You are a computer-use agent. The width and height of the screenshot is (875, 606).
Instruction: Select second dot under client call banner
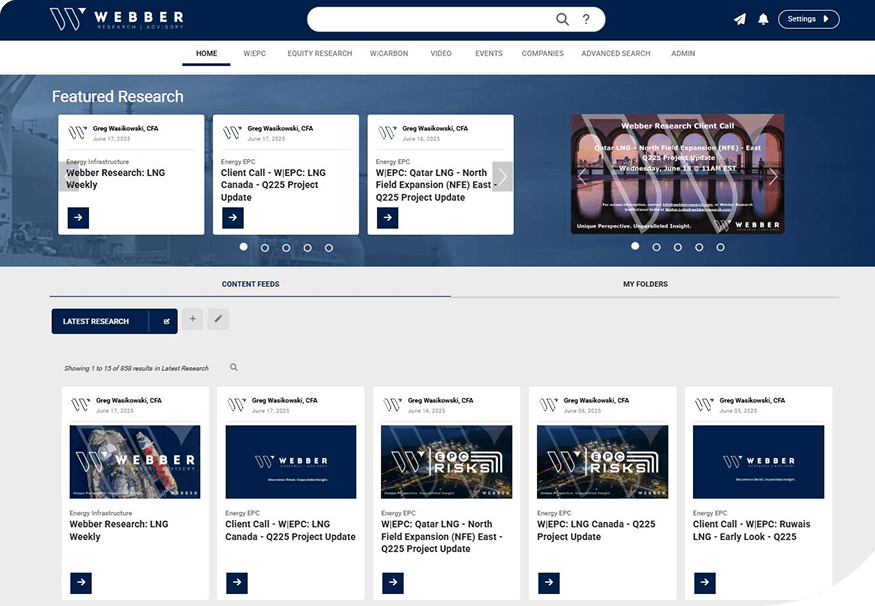coord(656,247)
